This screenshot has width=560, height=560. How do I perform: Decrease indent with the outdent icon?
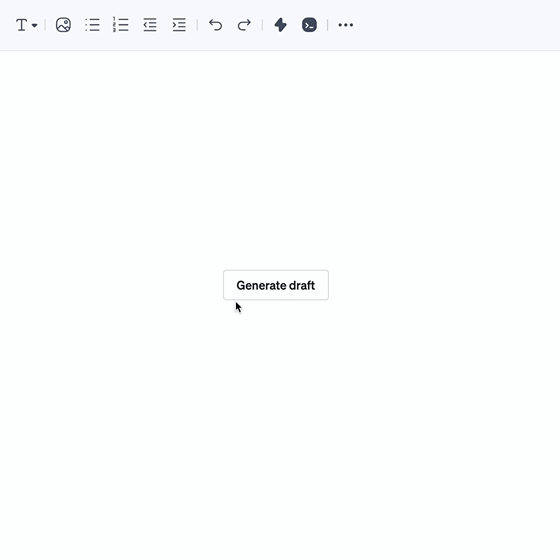pos(150,25)
